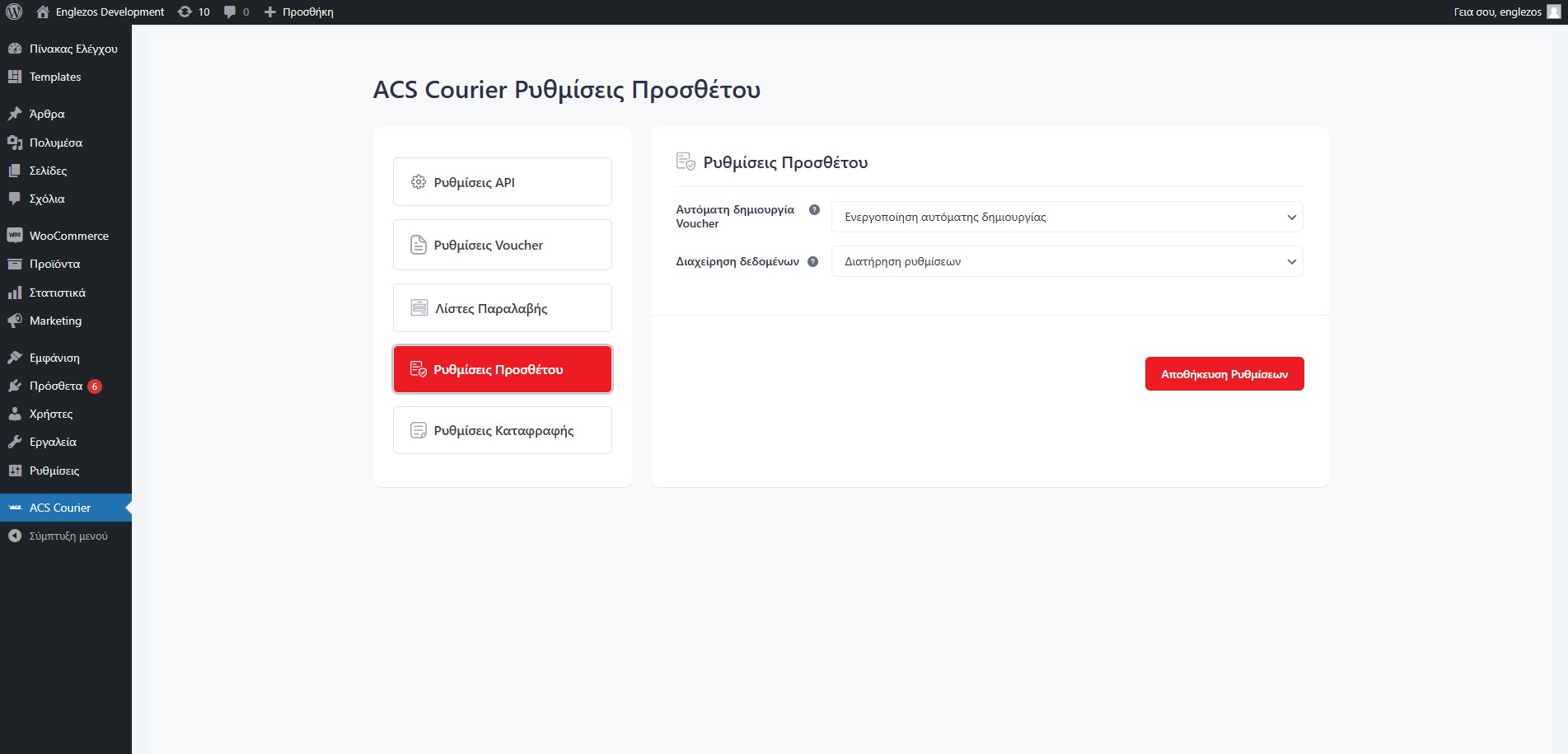Click the Προσθήκη new content button
1568x754 pixels.
[298, 12]
